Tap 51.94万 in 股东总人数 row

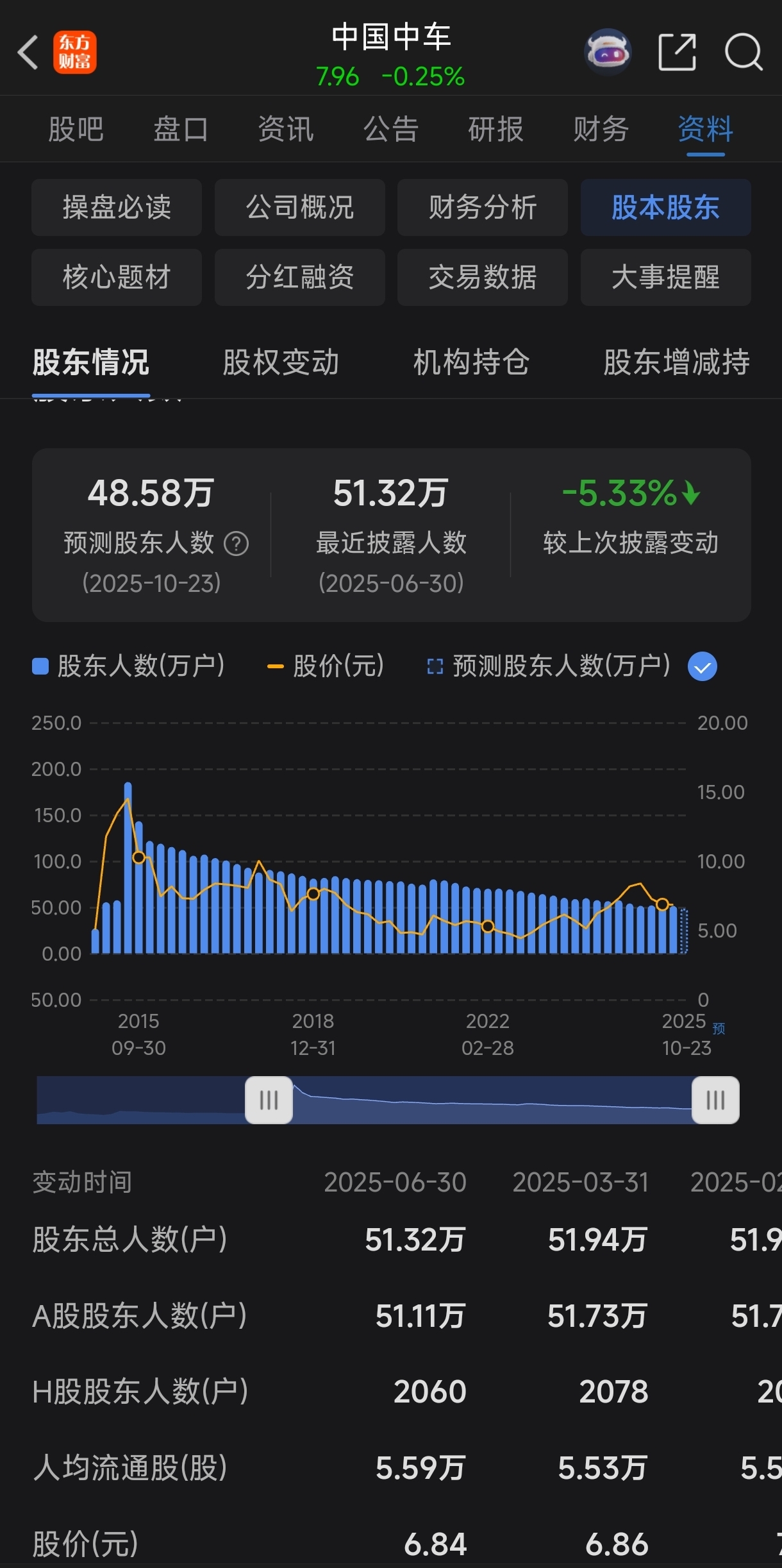[597, 1240]
